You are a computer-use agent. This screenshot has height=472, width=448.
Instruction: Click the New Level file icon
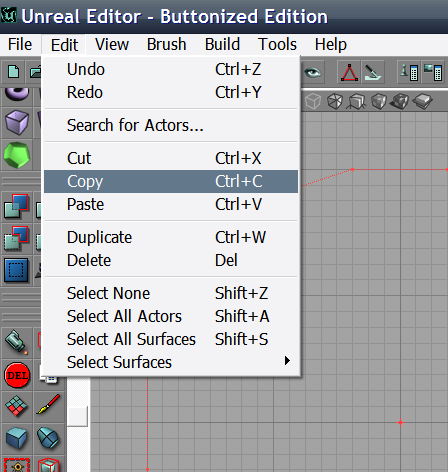coord(13,72)
